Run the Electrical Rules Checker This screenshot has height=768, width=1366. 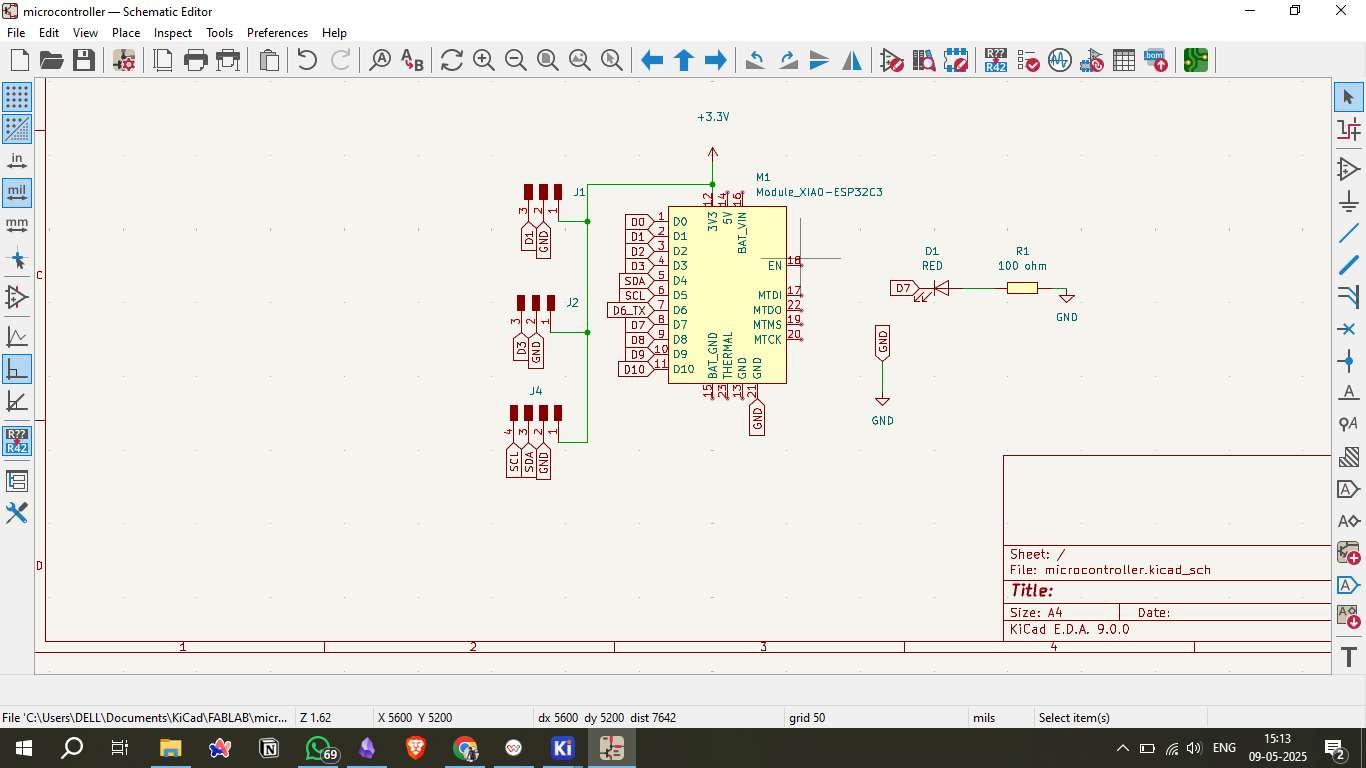tap(1028, 61)
